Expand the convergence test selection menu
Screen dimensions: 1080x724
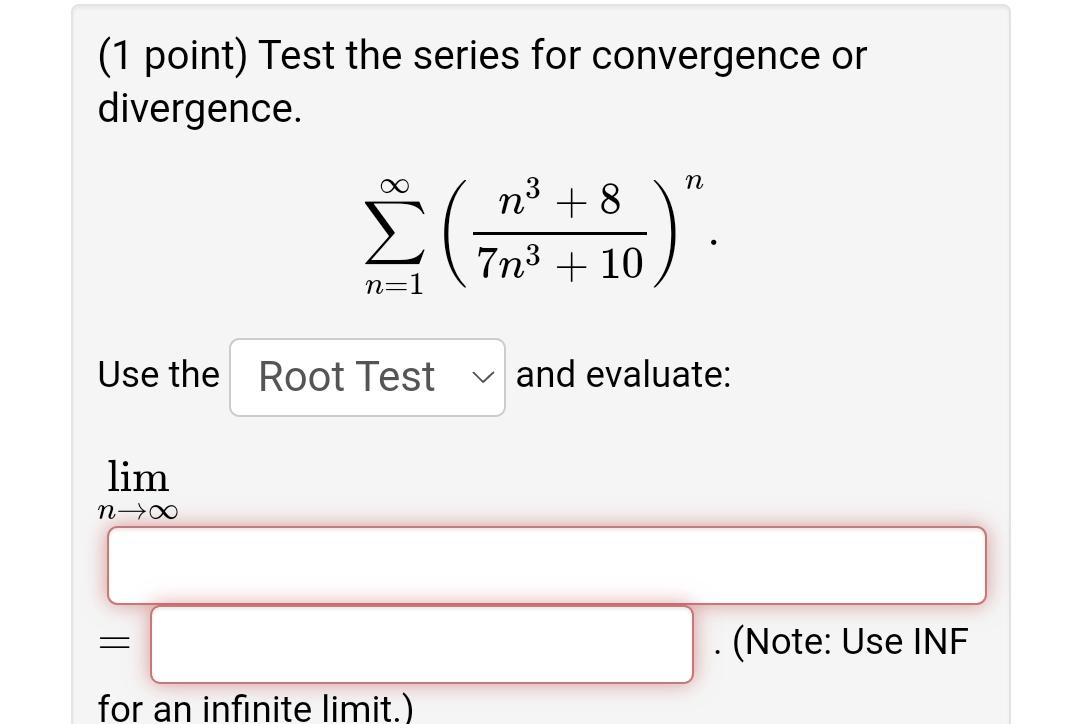click(x=367, y=377)
